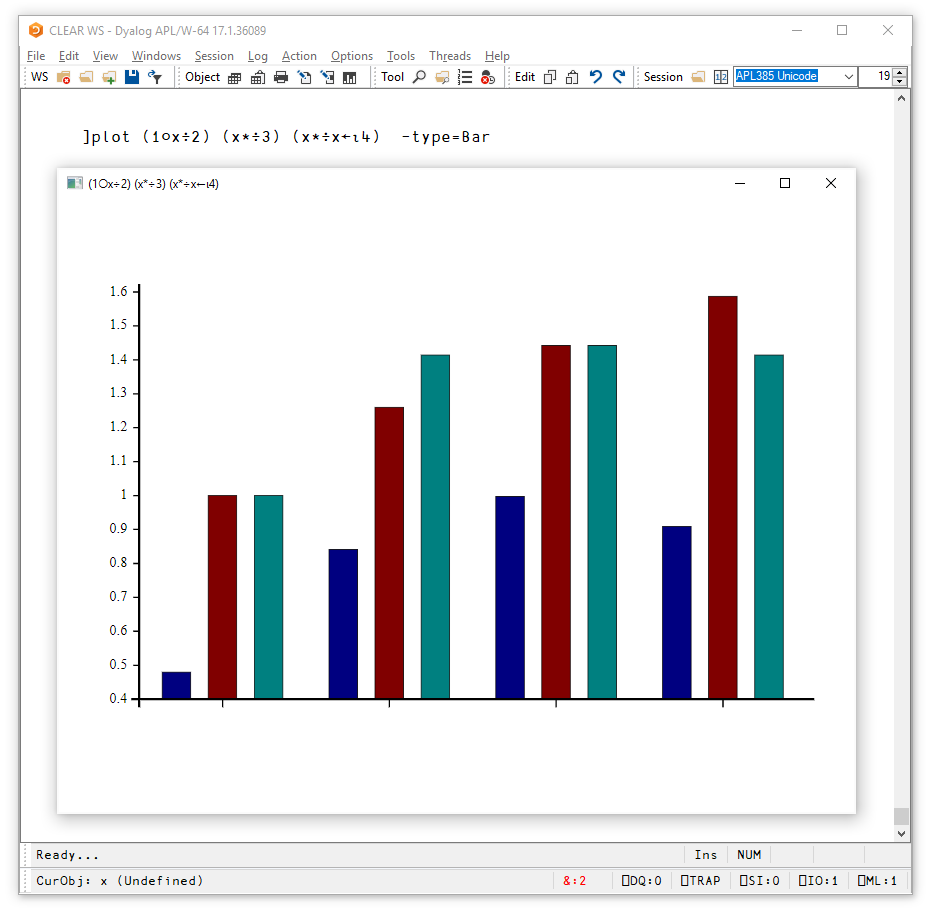Open the Log menu

(x=257, y=56)
